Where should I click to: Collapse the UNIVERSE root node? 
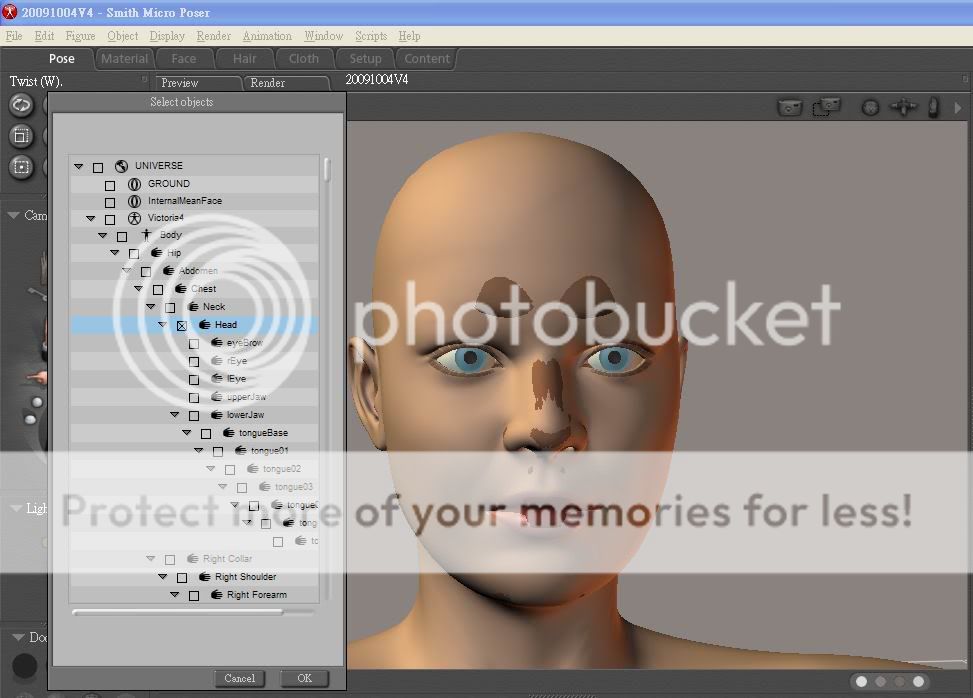[78, 167]
